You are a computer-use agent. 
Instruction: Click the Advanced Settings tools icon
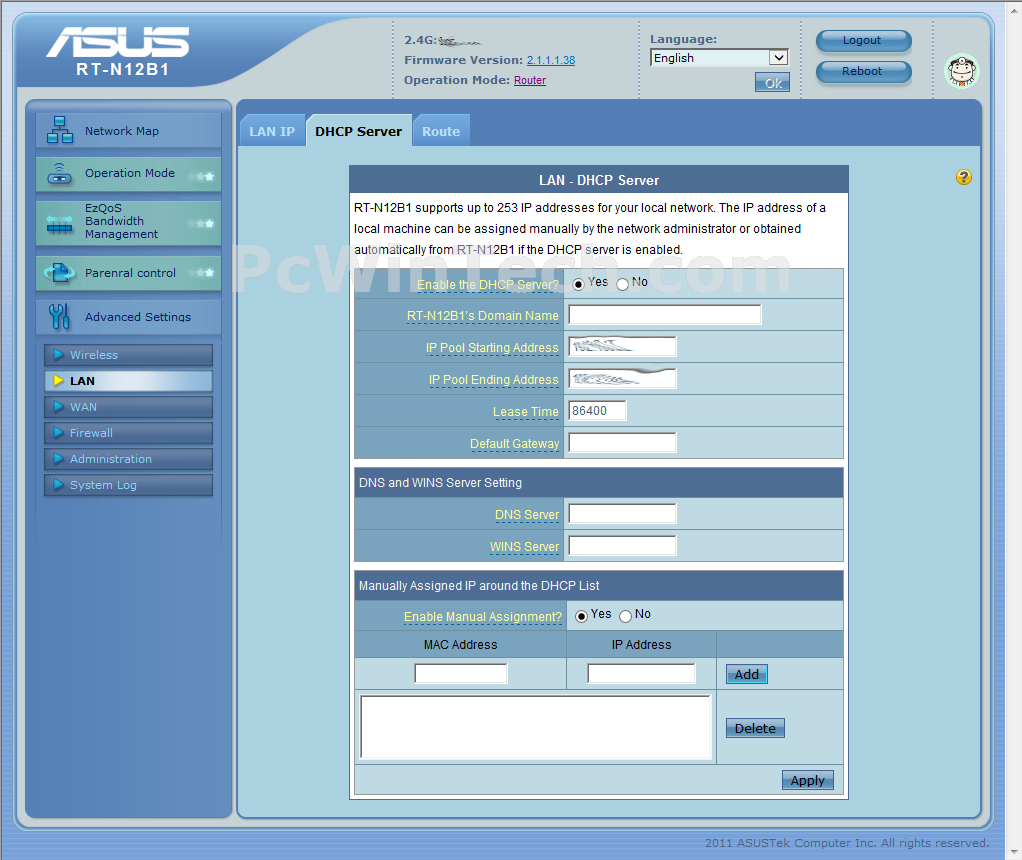[x=59, y=316]
